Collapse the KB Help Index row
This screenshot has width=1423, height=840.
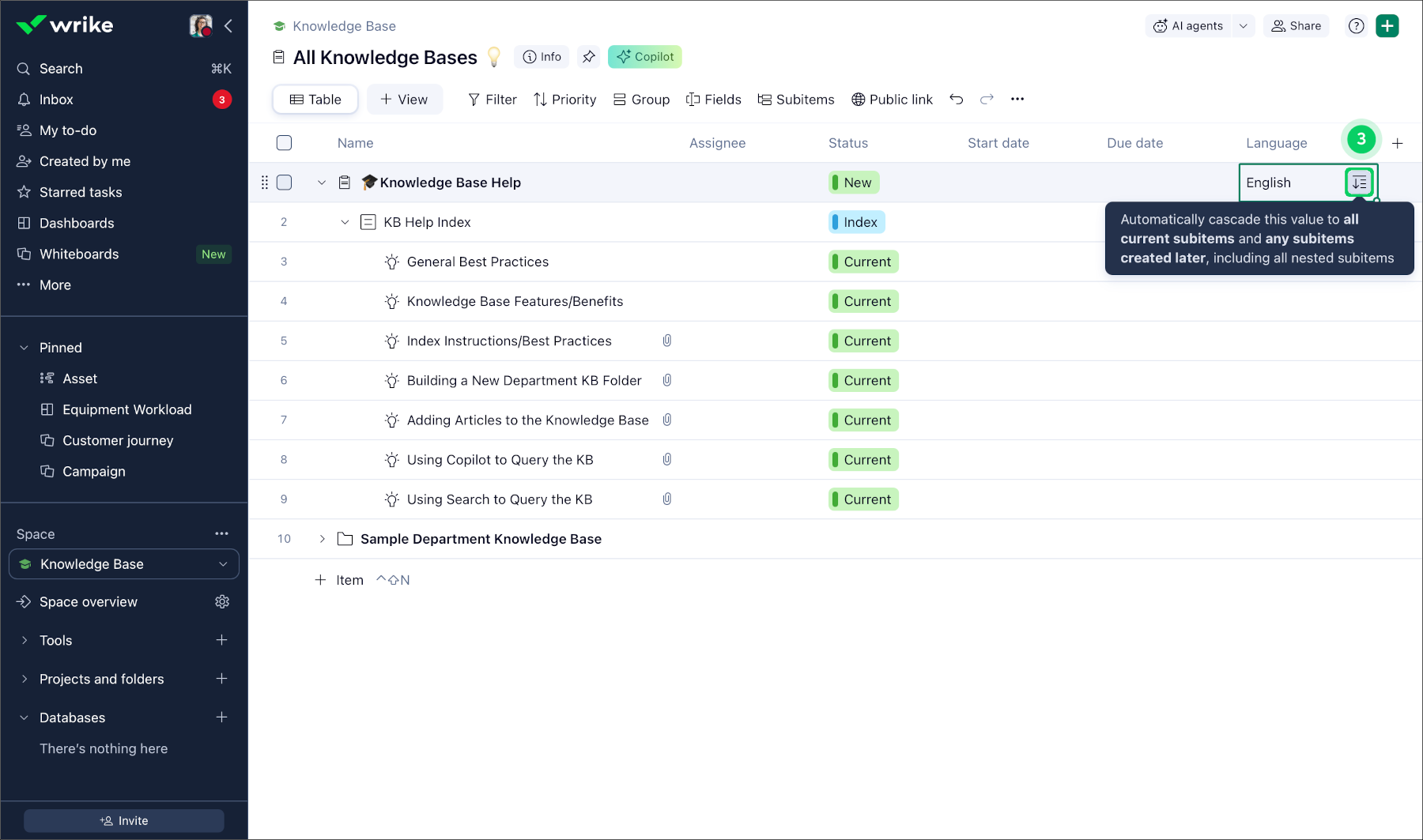345,222
